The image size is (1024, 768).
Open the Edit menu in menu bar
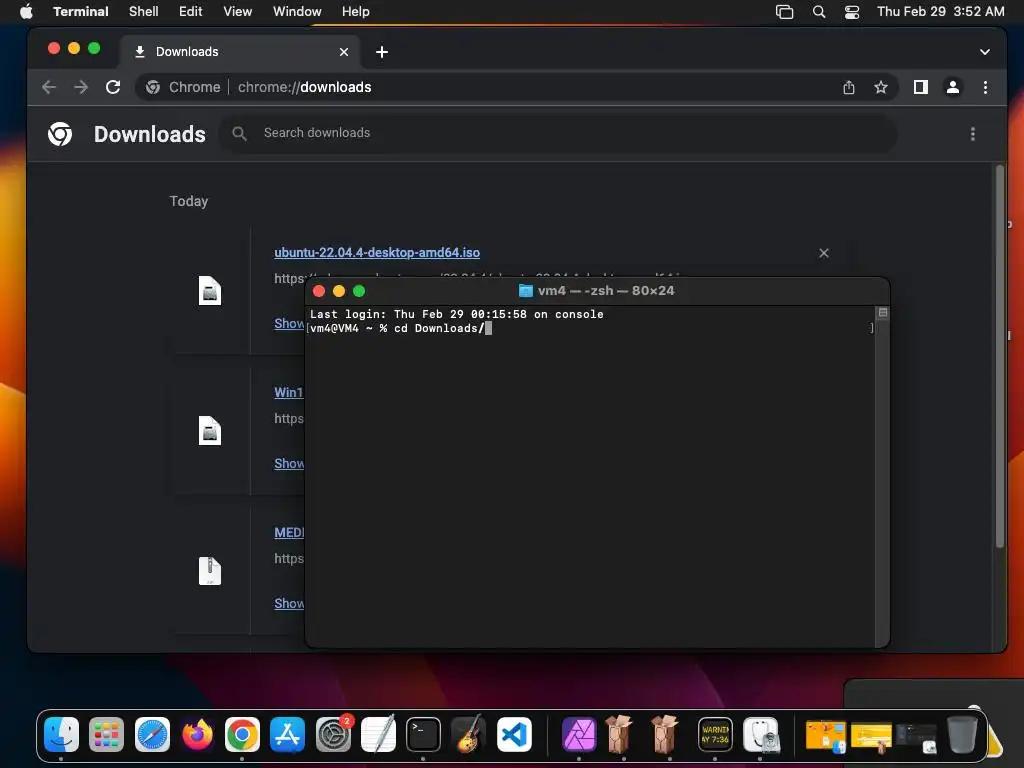(x=190, y=12)
